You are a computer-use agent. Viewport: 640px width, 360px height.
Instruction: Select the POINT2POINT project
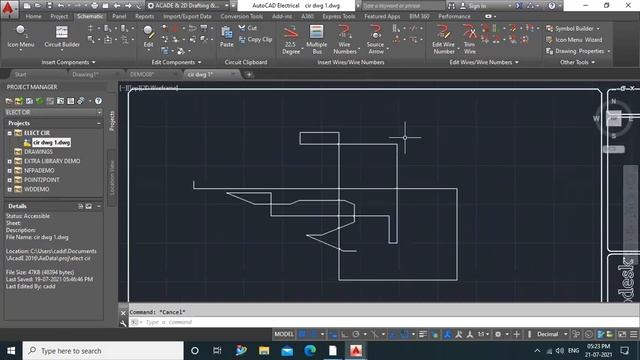pyautogui.click(x=42, y=180)
